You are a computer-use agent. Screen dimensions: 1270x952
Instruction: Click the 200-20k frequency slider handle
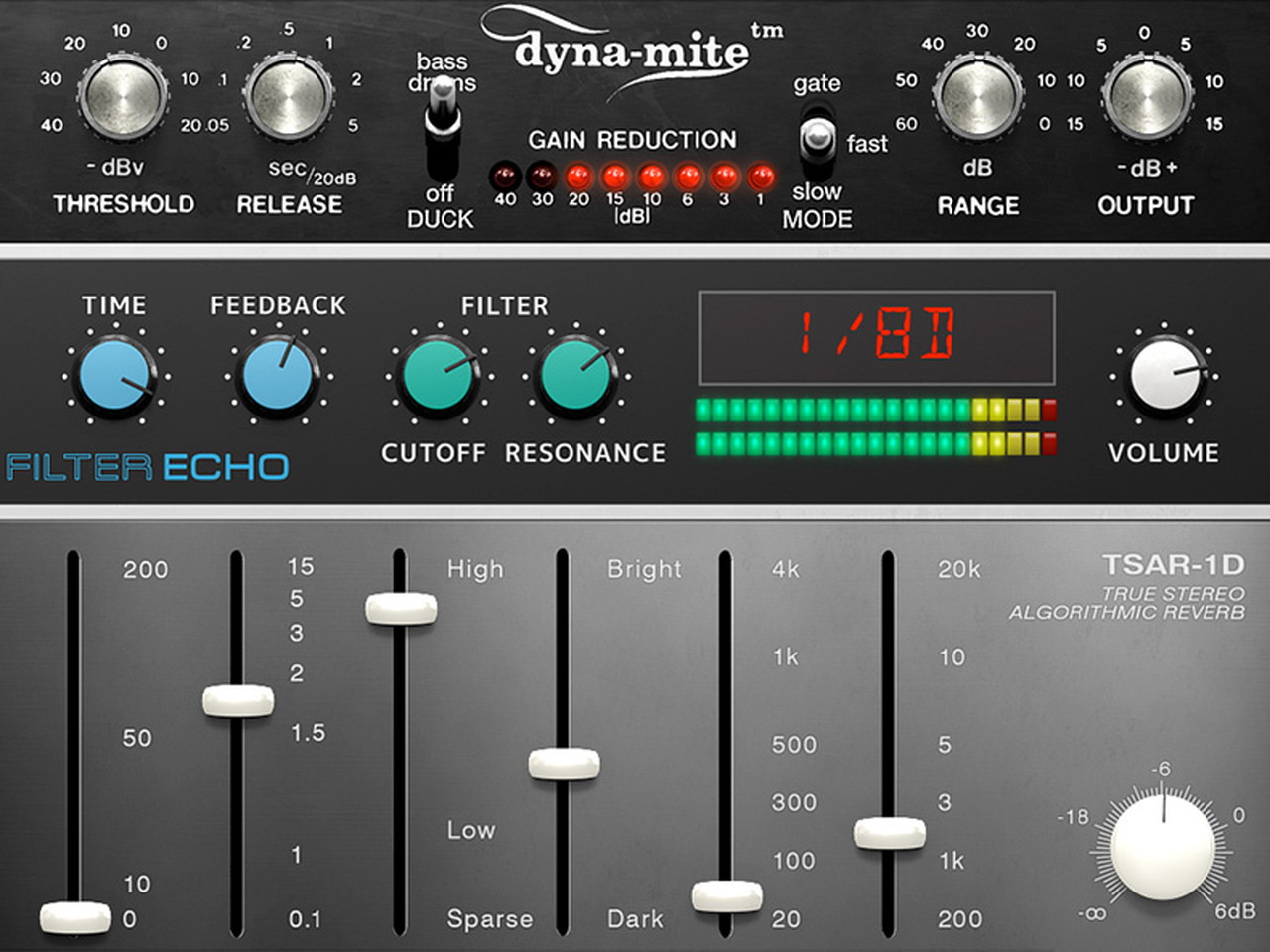[x=889, y=832]
